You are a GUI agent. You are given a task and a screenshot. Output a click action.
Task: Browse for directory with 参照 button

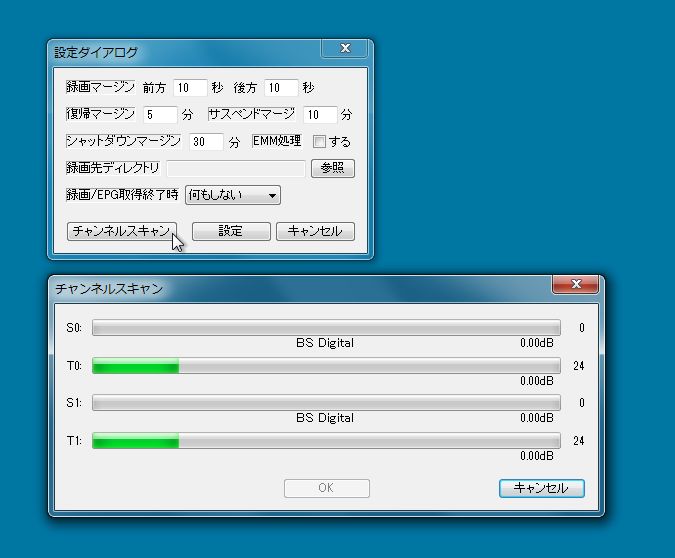pos(333,168)
